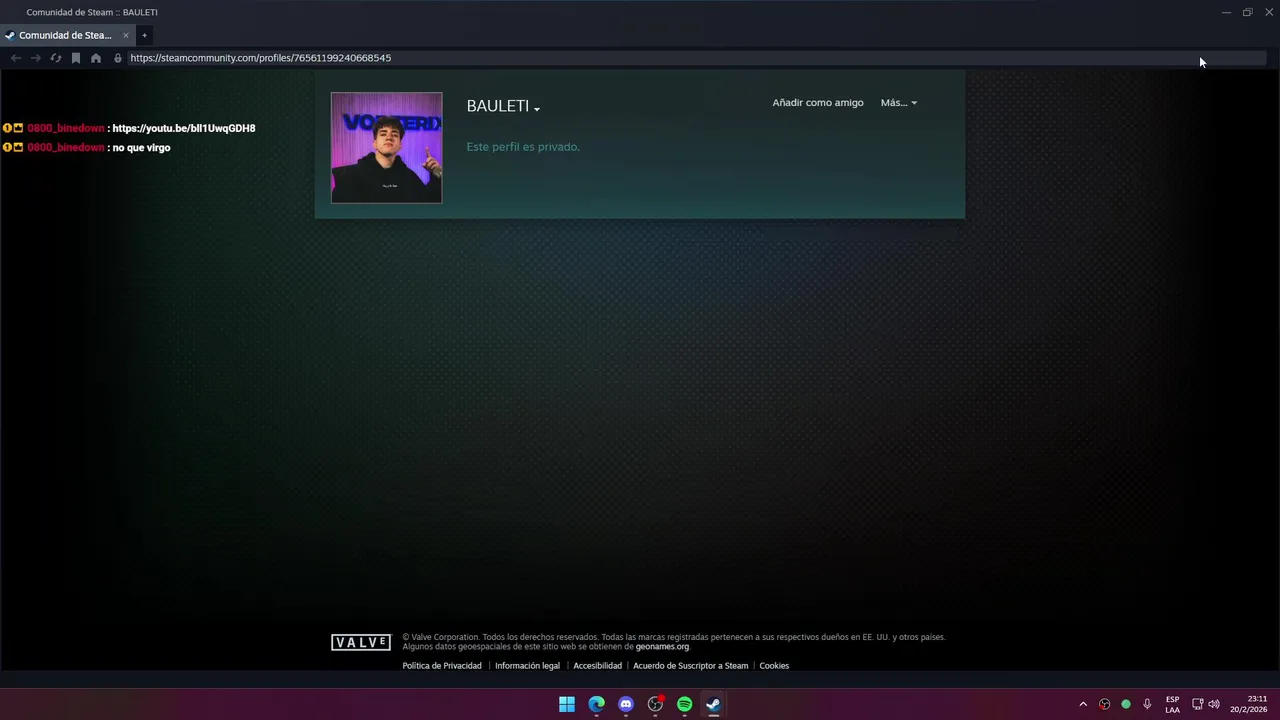The image size is (1280, 720).
Task: Click Añadir como amigo
Action: [817, 102]
